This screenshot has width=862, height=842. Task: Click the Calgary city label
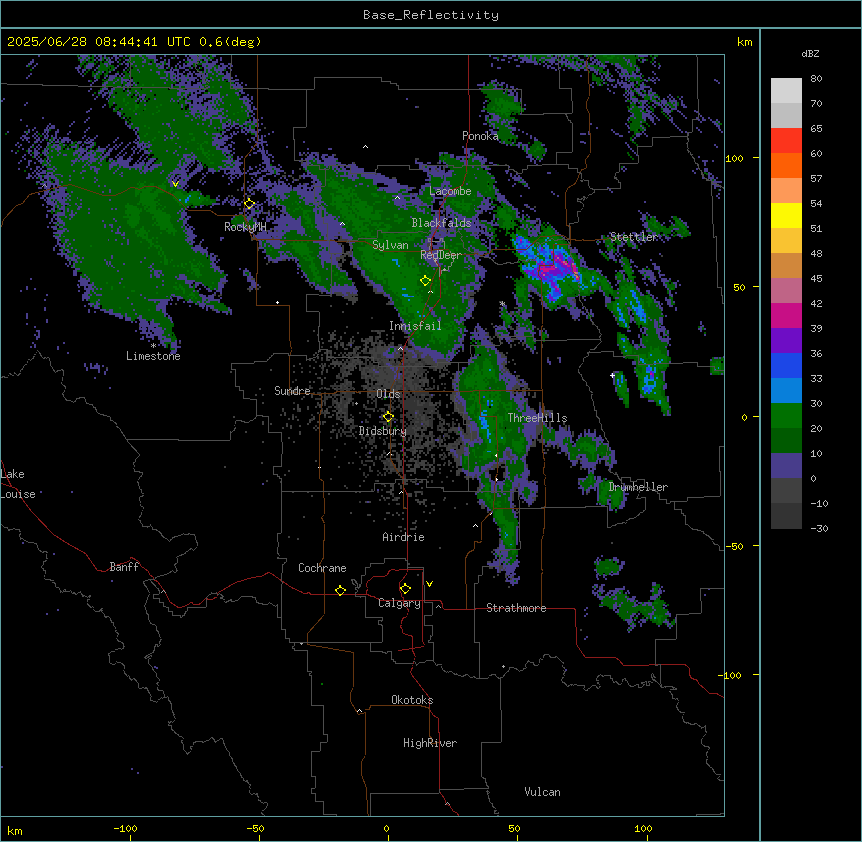coord(399,603)
